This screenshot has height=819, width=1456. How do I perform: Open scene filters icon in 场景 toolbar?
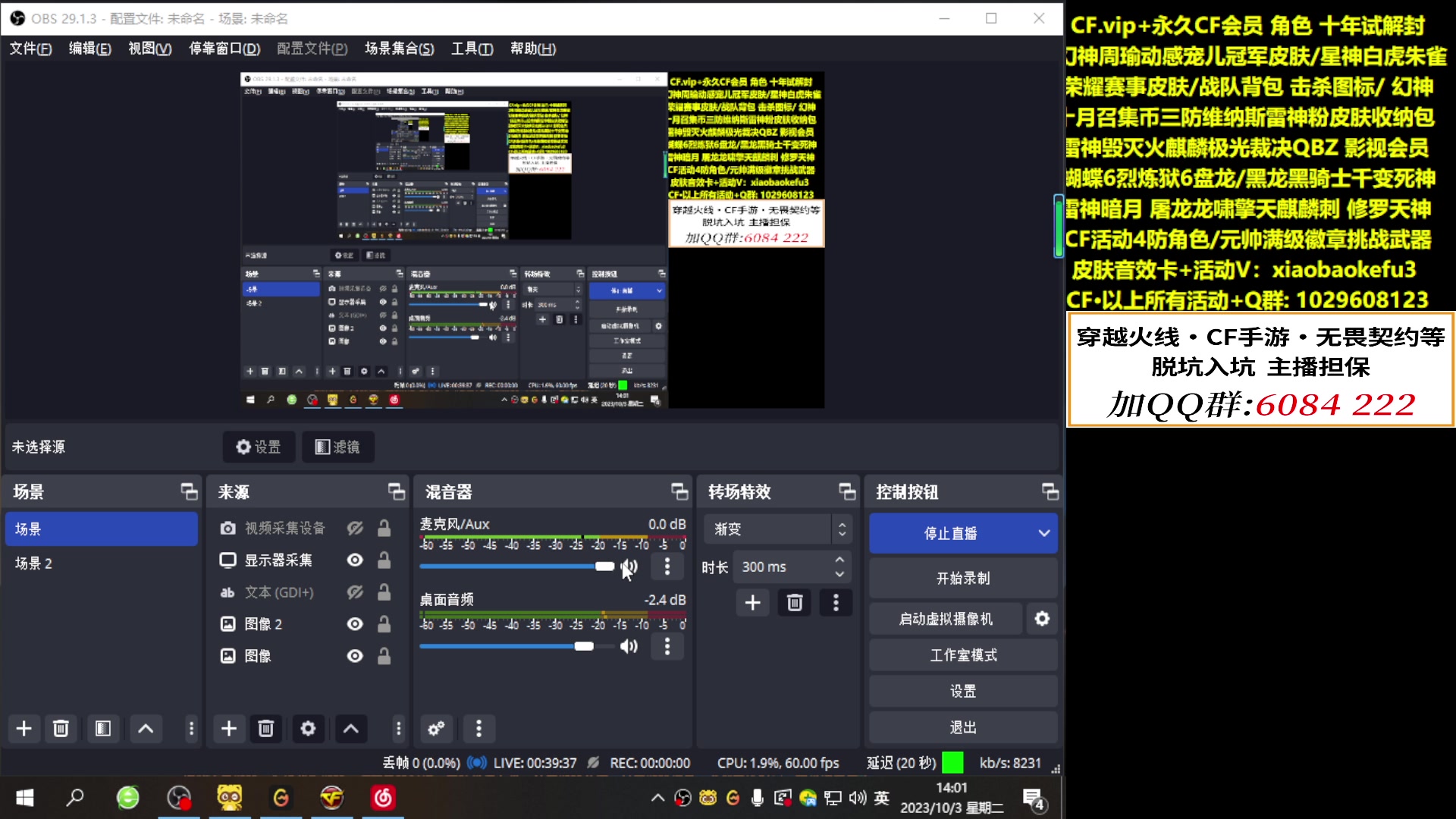(x=103, y=729)
